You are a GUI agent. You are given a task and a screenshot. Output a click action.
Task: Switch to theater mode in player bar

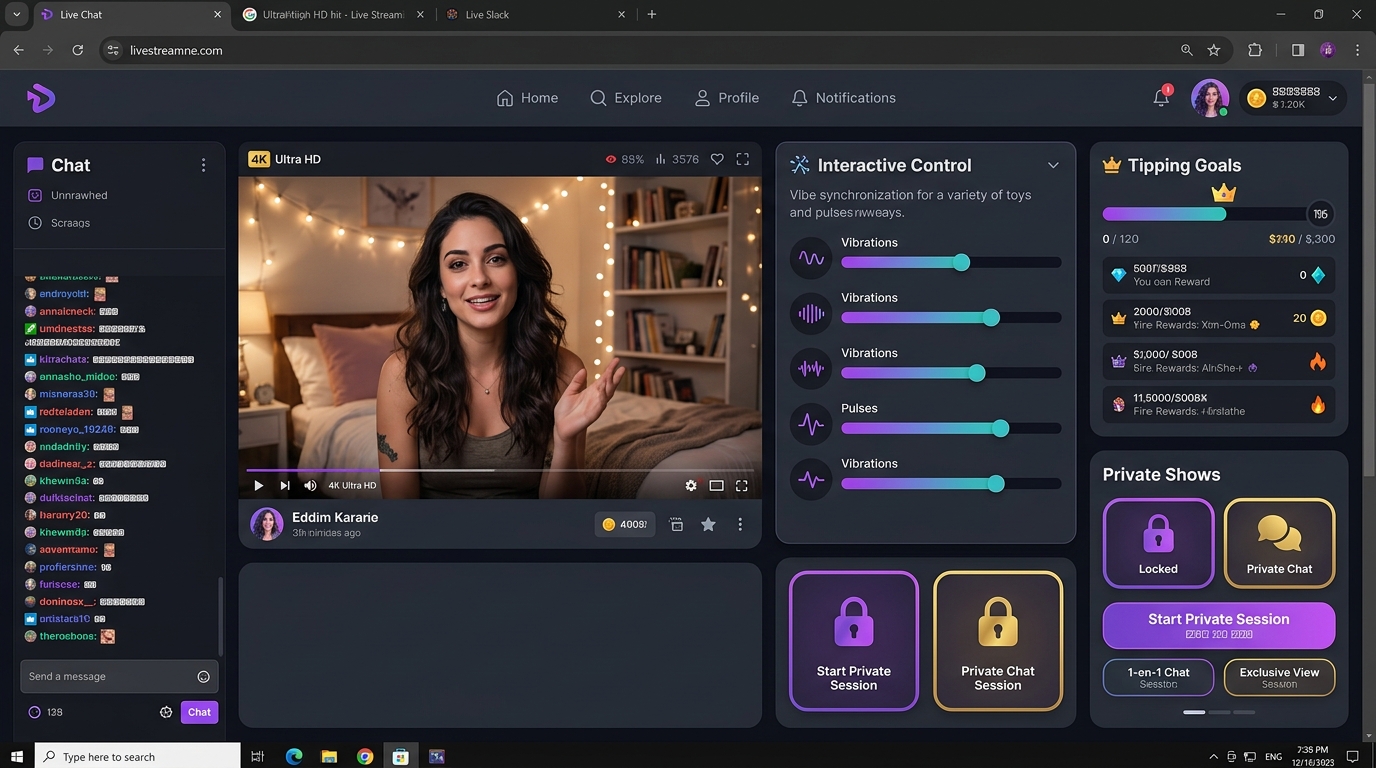[716, 485]
